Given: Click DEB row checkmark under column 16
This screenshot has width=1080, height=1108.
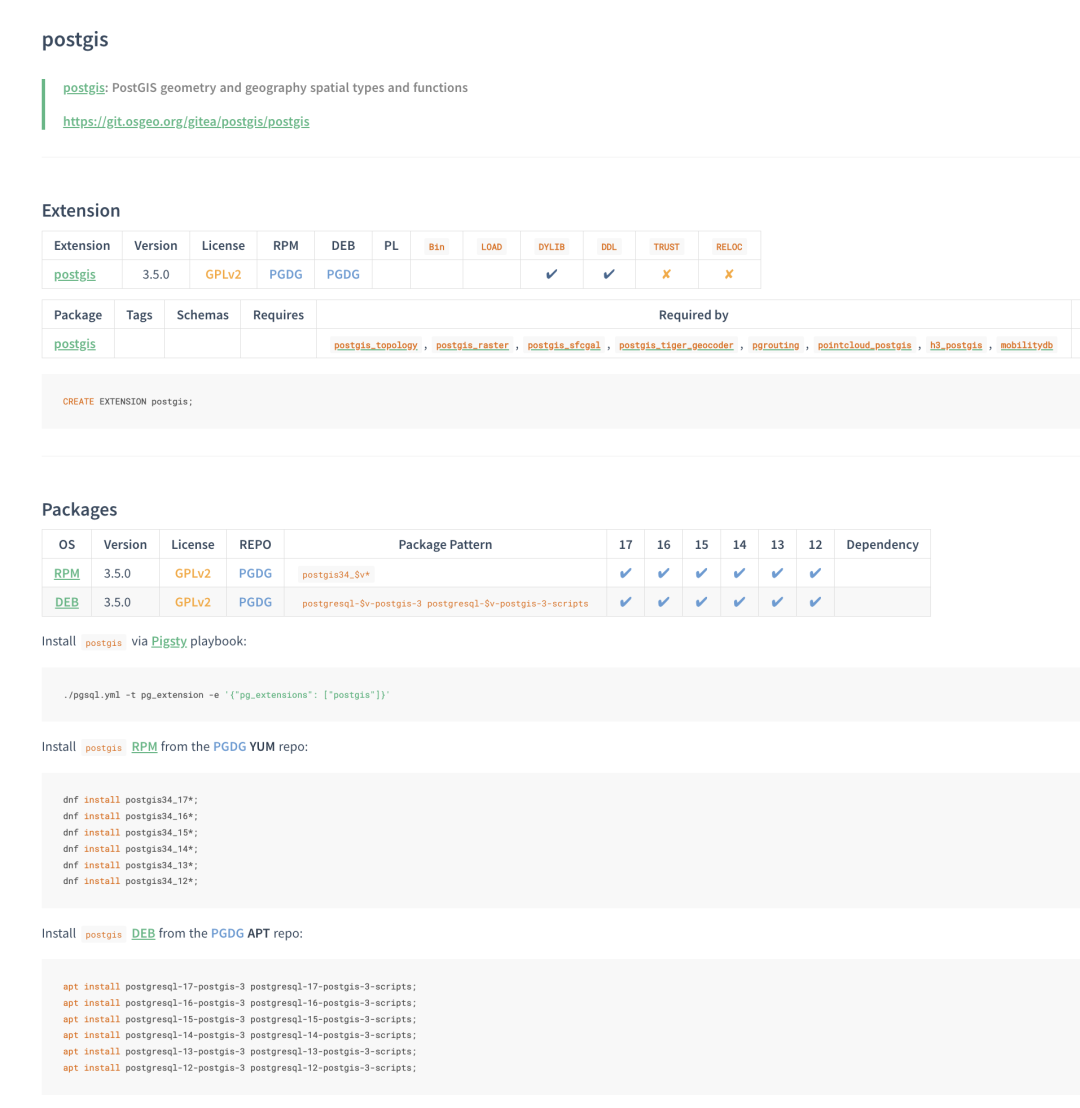Looking at the screenshot, I should coord(663,602).
